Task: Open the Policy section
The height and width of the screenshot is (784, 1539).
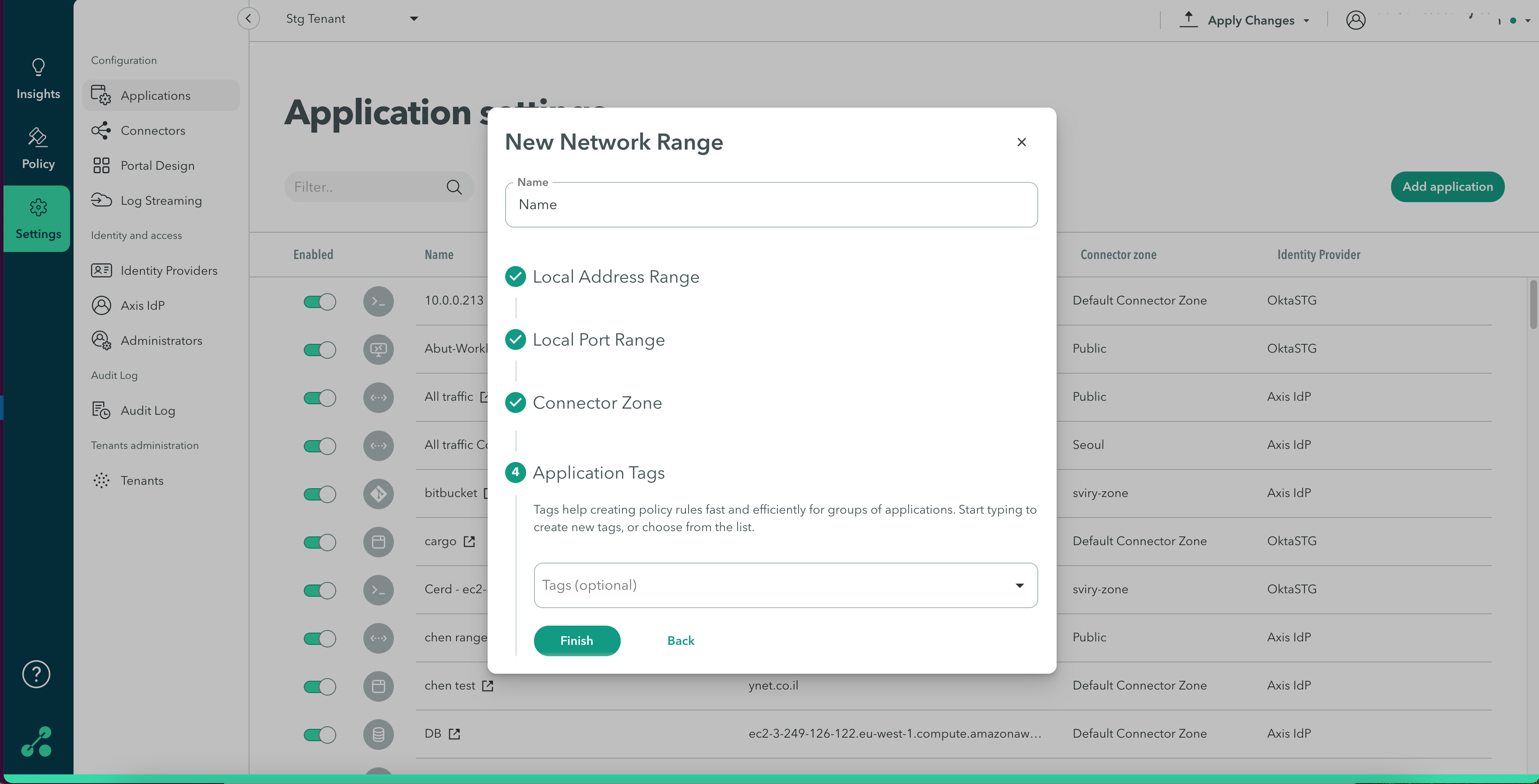Action: (38, 149)
